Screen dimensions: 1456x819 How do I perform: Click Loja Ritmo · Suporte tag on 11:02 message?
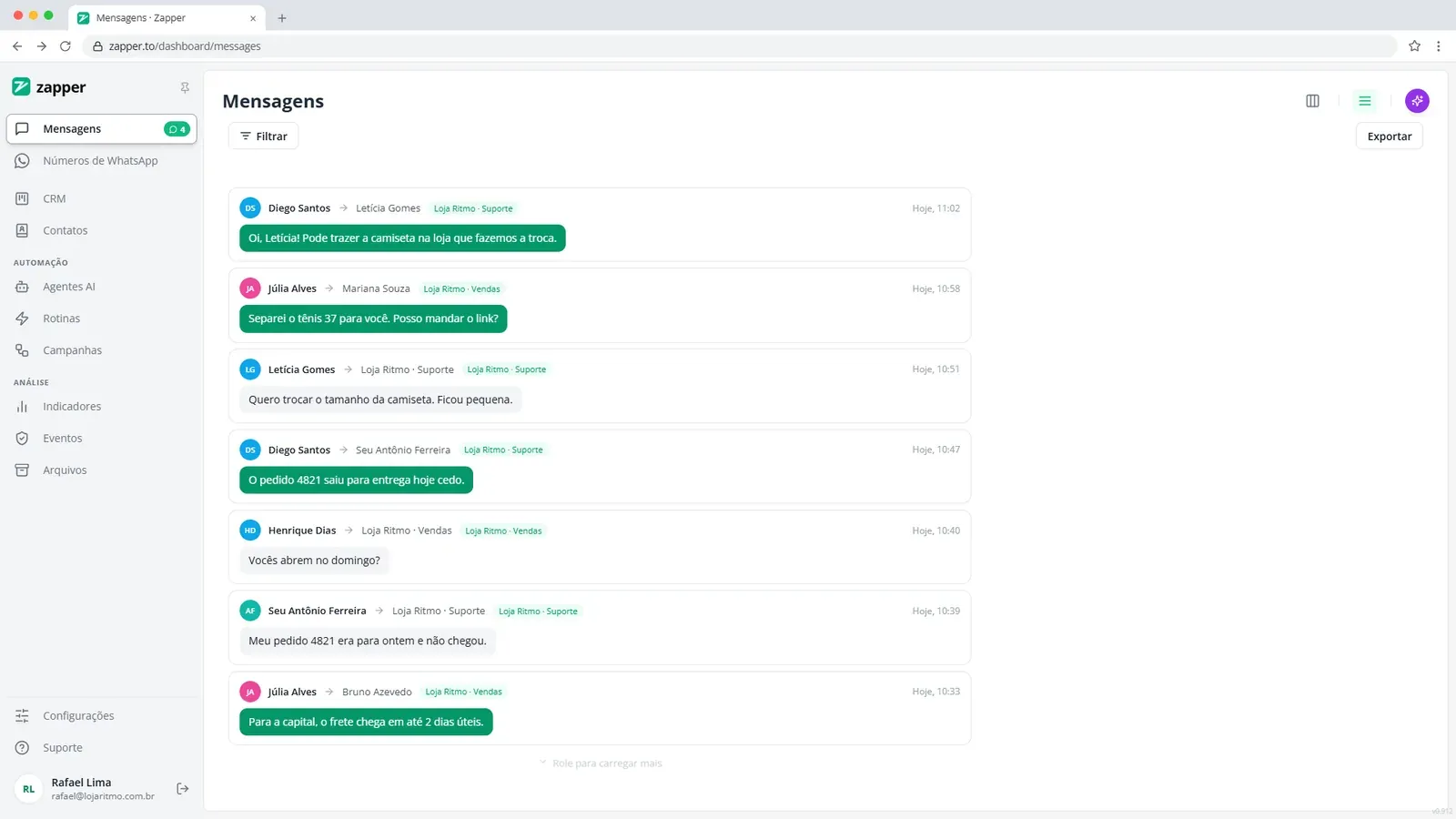coord(473,208)
